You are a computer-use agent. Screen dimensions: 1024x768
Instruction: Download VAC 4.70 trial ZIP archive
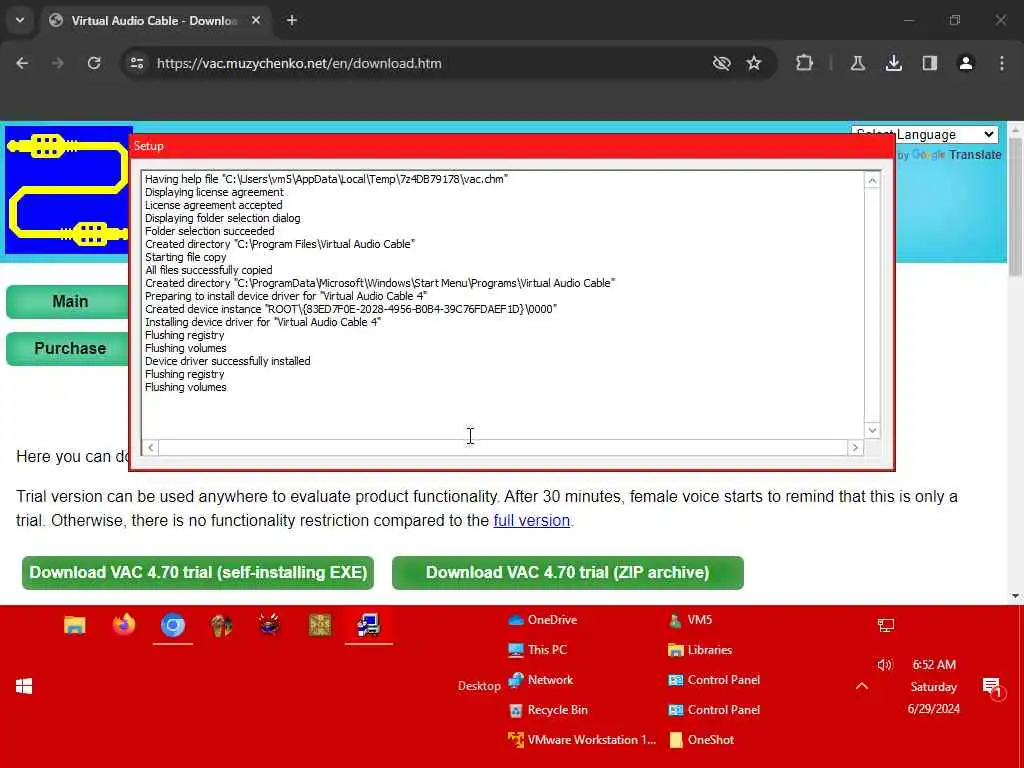coord(568,573)
